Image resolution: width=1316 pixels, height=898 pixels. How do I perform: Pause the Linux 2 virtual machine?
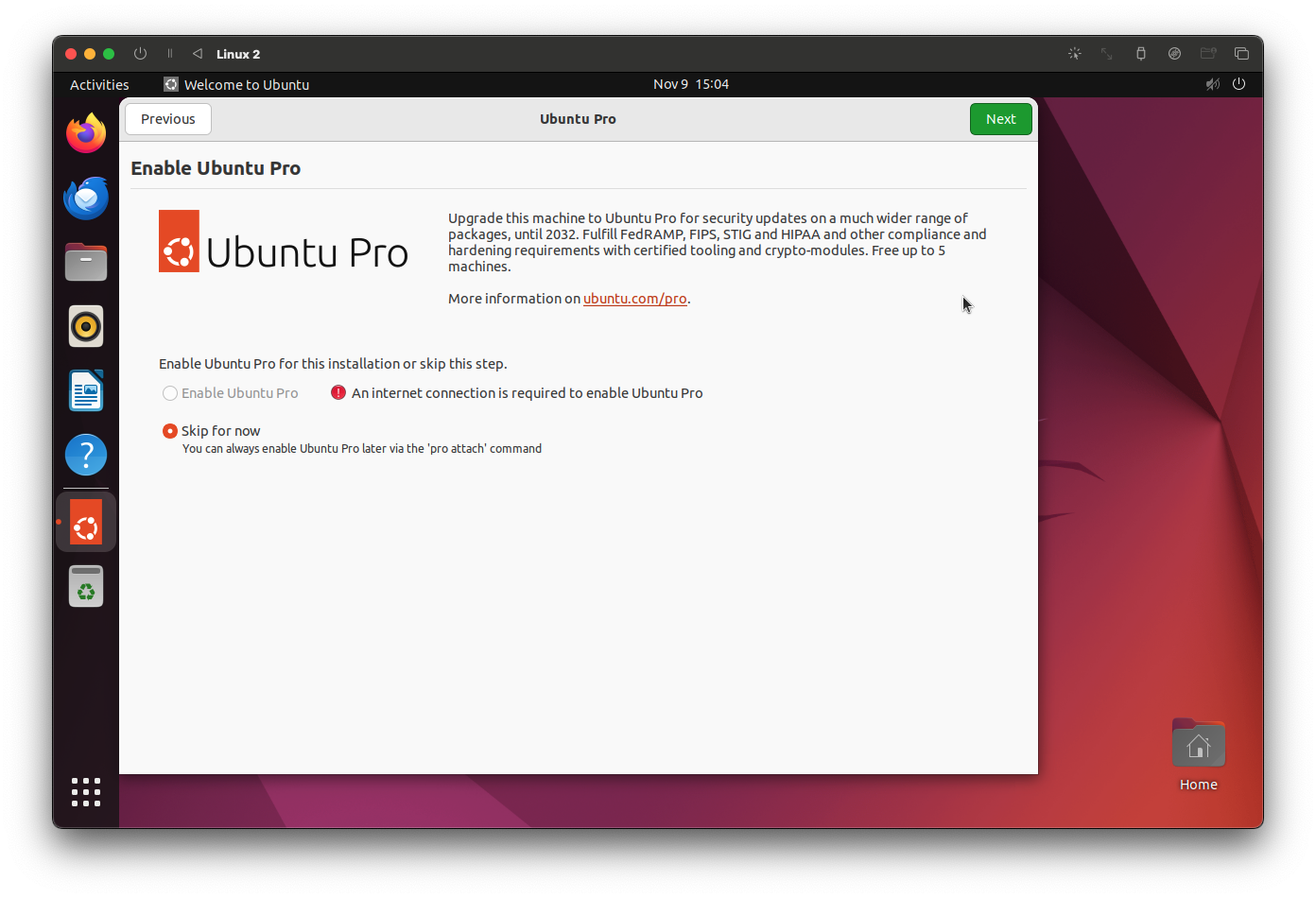pos(170,54)
